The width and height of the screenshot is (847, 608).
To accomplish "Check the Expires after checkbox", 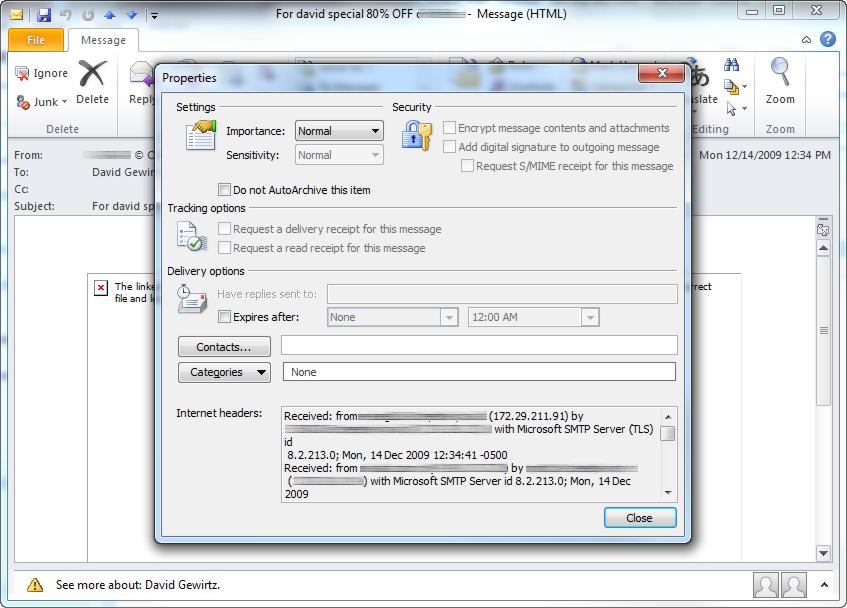I will (x=224, y=316).
